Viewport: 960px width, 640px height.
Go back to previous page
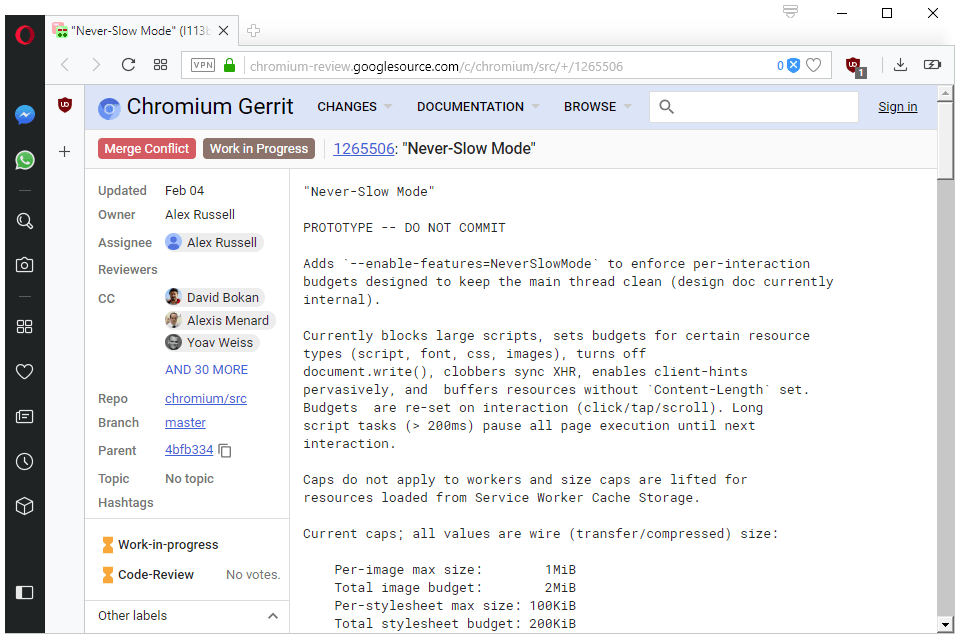tap(65, 65)
